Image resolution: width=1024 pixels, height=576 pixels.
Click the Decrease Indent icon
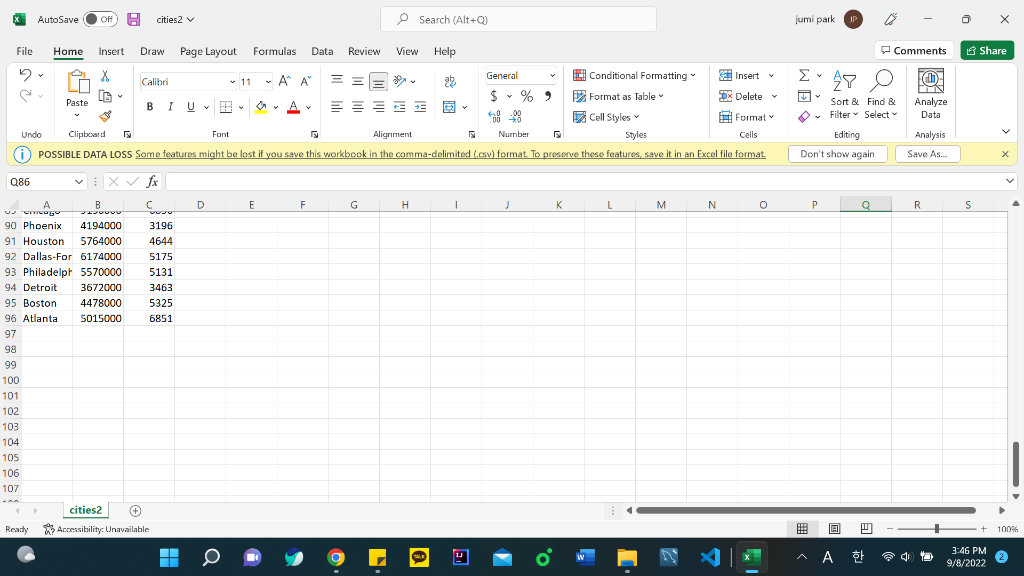399,106
